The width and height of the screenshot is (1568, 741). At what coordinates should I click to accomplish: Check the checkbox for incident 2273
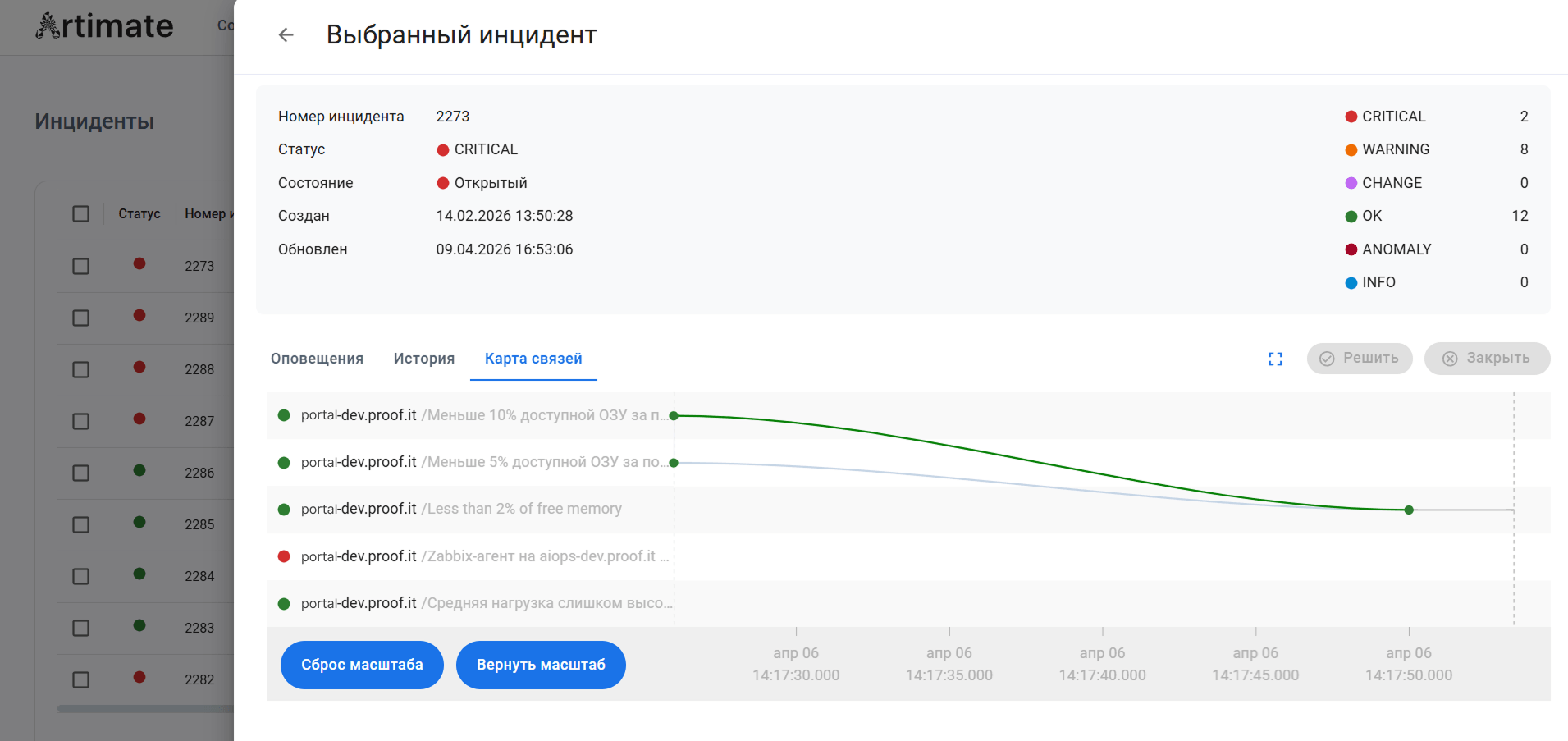(x=80, y=266)
